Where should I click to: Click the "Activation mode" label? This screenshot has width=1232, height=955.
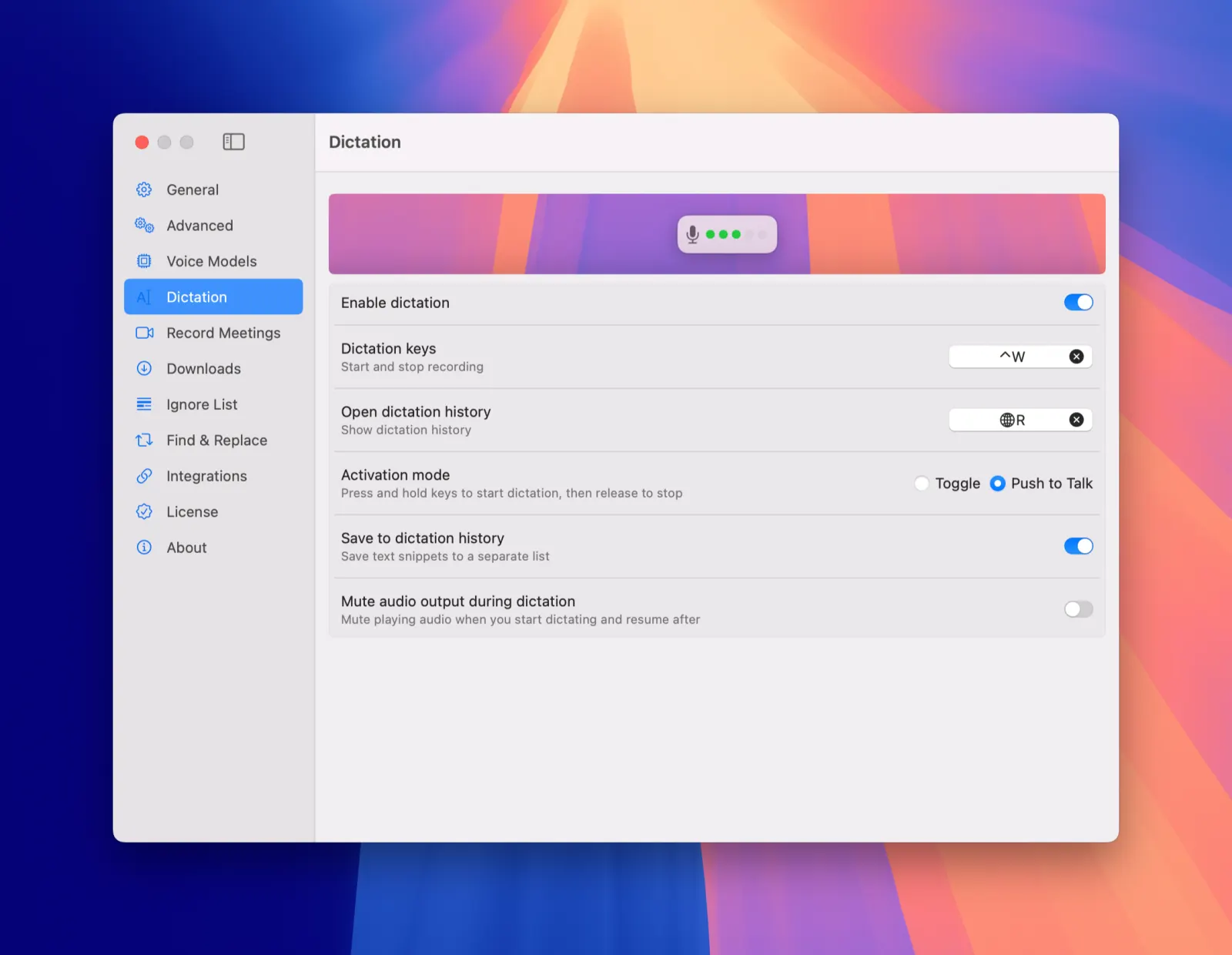395,475
